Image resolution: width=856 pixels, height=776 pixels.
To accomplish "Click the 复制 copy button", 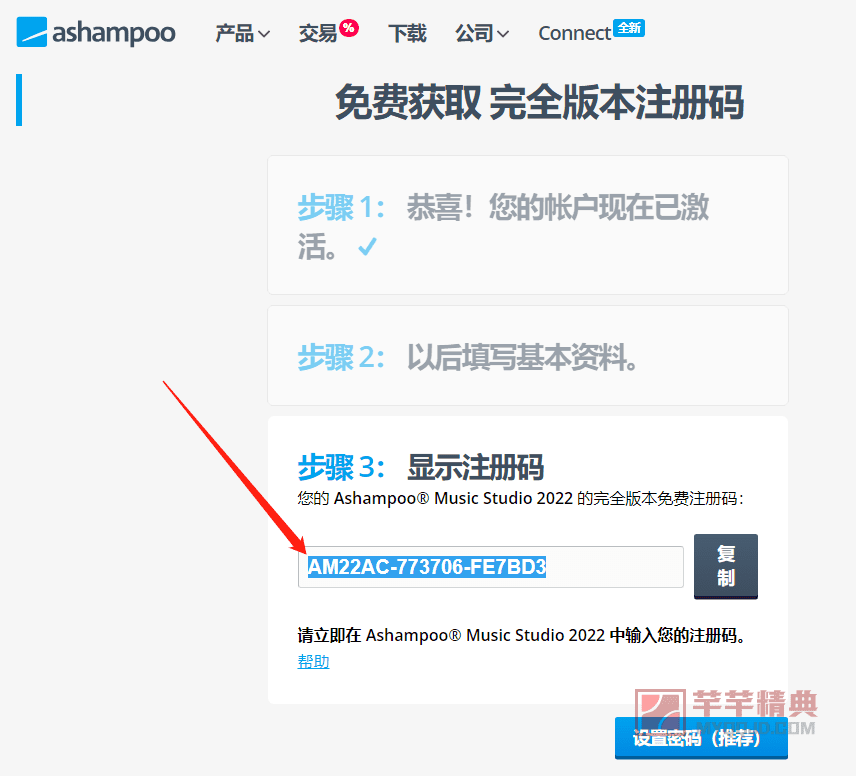I will (726, 566).
